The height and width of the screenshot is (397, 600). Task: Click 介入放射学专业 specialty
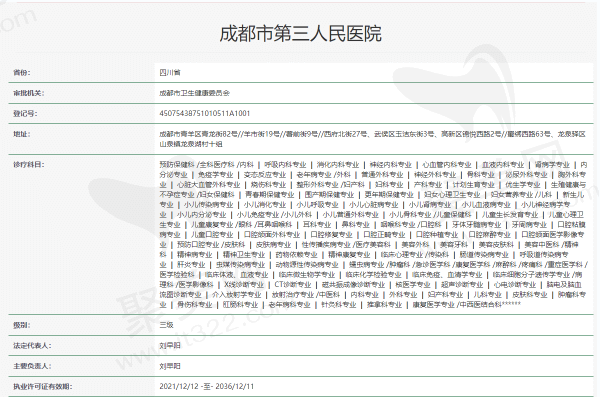(x=236, y=294)
